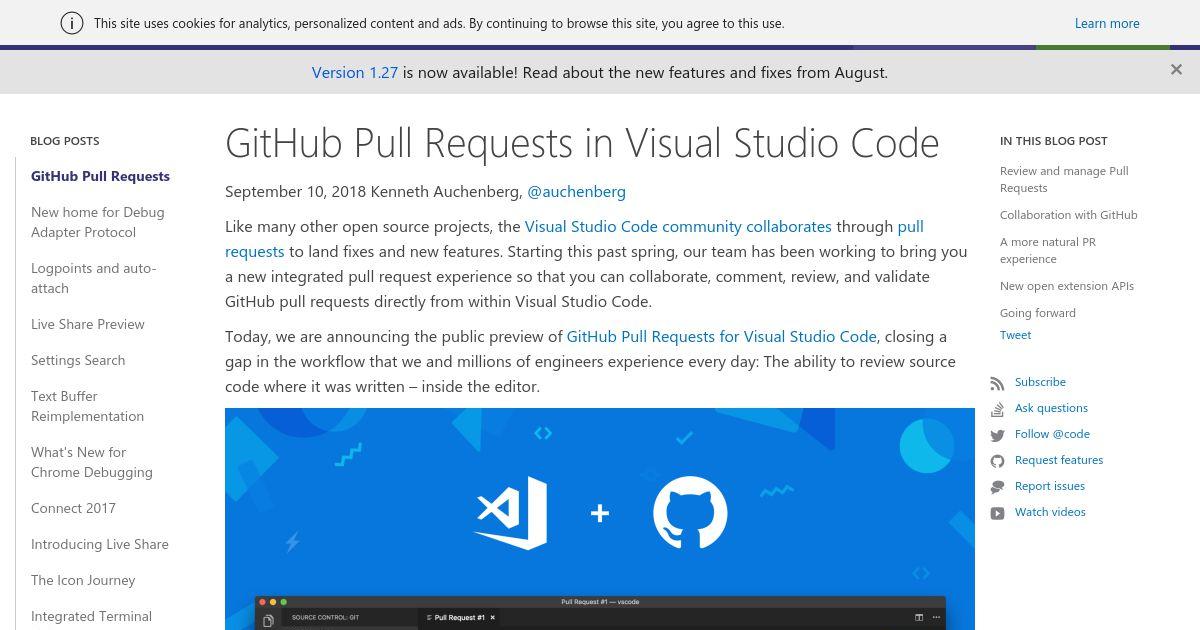Screen dimensions: 1200x630
Task: Click the September 10, 2018 date text
Action: pos(295,191)
